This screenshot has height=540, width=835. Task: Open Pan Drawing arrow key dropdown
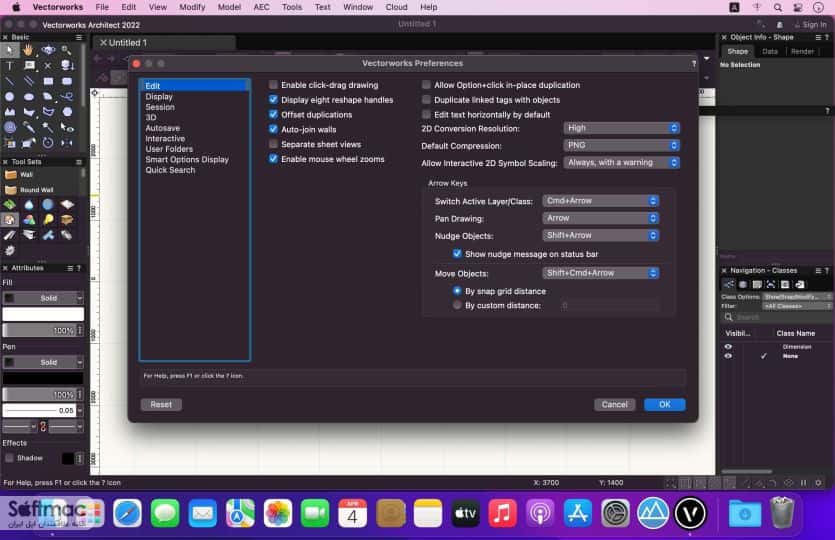pyautogui.click(x=601, y=218)
